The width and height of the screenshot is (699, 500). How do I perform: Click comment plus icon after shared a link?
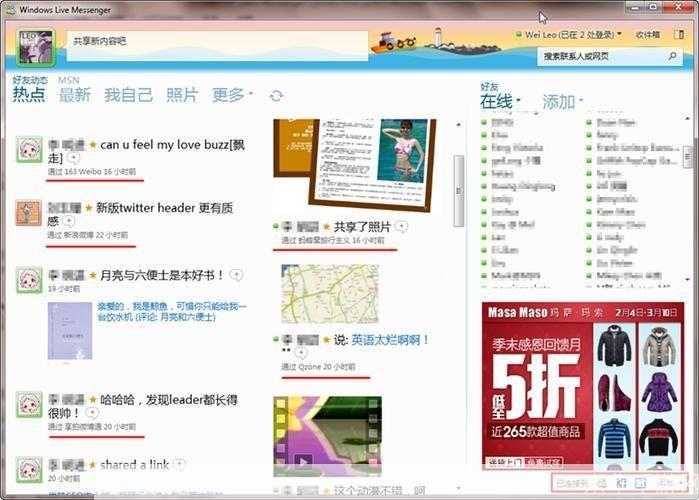(180, 464)
